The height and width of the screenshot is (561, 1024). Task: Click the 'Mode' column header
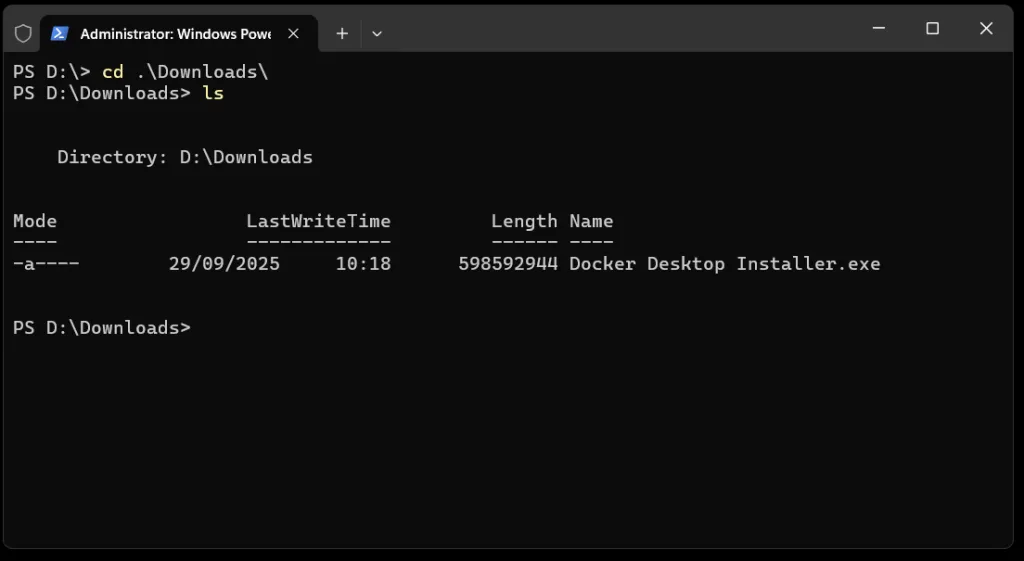(35, 221)
